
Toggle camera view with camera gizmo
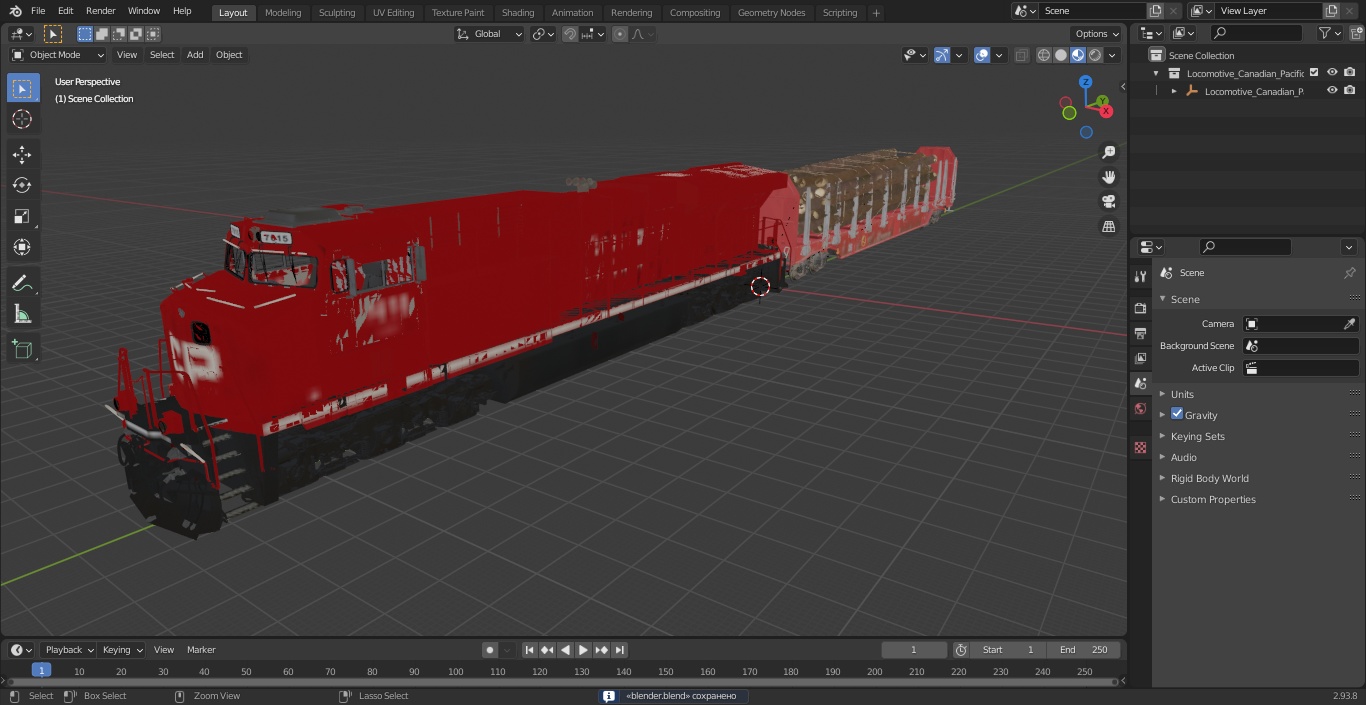[1109, 202]
